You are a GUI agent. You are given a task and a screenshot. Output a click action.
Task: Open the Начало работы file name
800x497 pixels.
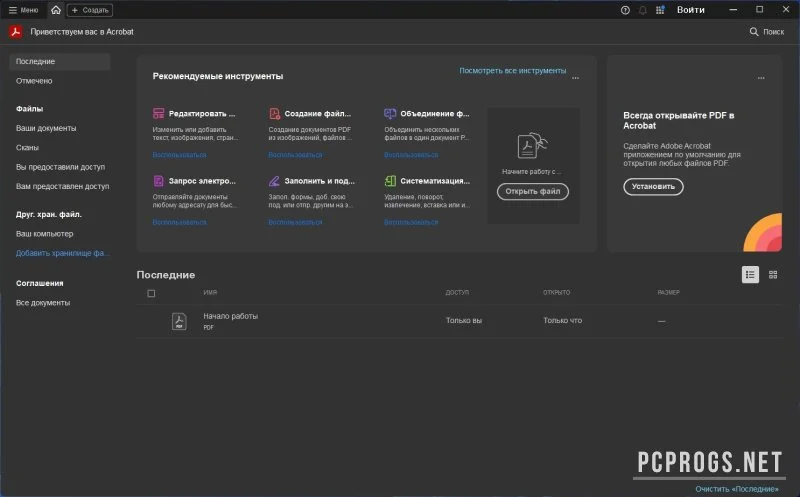[231, 316]
